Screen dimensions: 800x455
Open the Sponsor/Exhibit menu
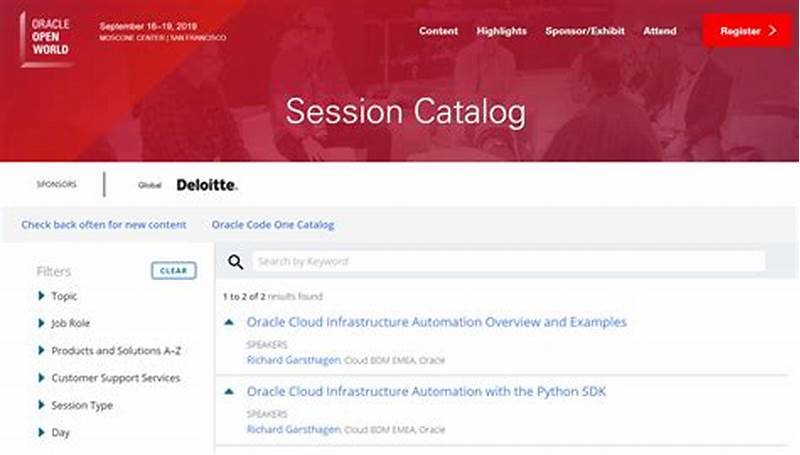click(x=585, y=31)
